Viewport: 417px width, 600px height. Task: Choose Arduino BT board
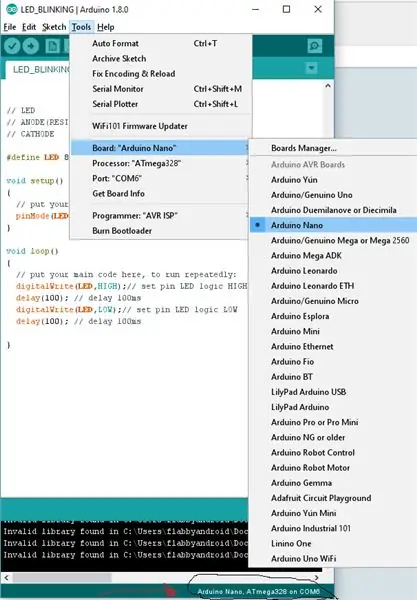point(333,377)
